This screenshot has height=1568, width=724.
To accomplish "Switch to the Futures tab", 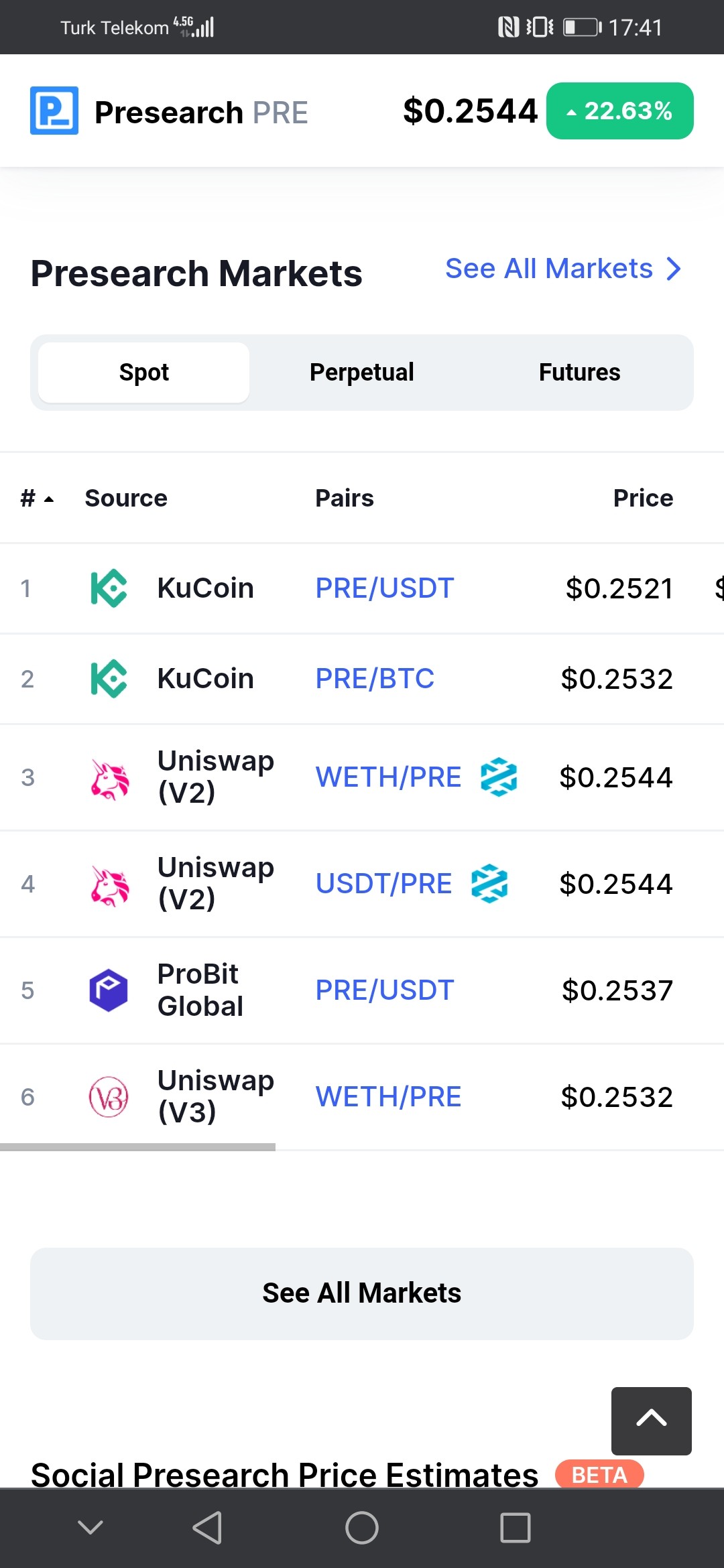I will point(580,373).
